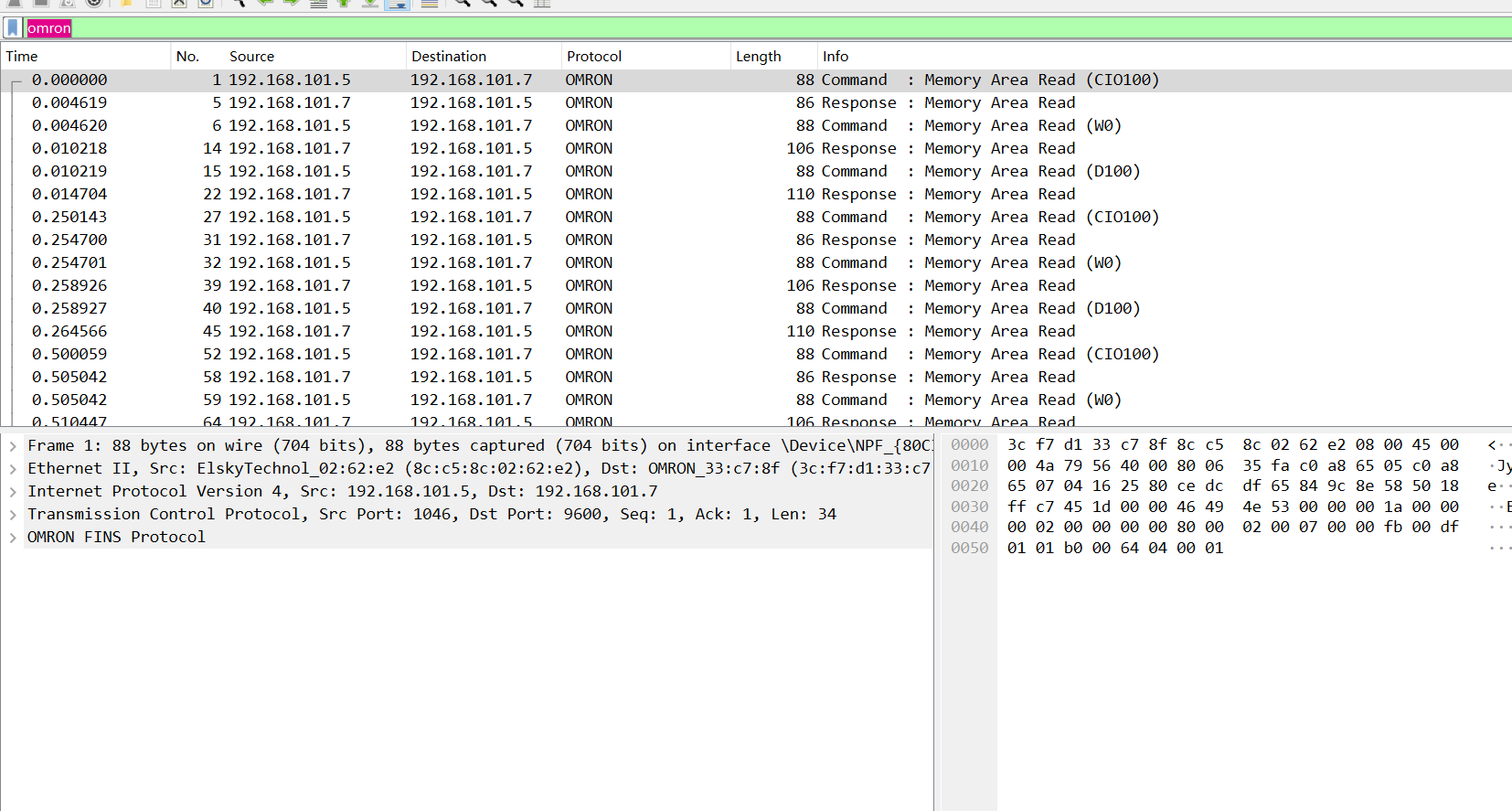Select packet No. 15 Command (D100) row
The width and height of the screenshot is (1512, 811).
pos(756,172)
